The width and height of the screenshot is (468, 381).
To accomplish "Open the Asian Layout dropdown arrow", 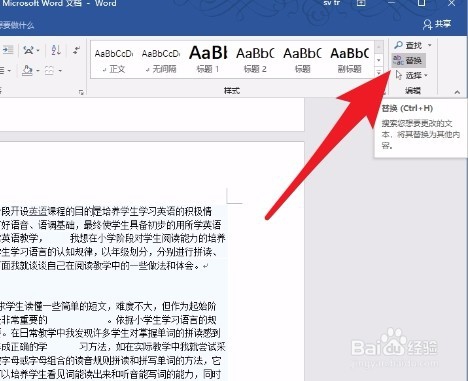I will pos(38,51).
